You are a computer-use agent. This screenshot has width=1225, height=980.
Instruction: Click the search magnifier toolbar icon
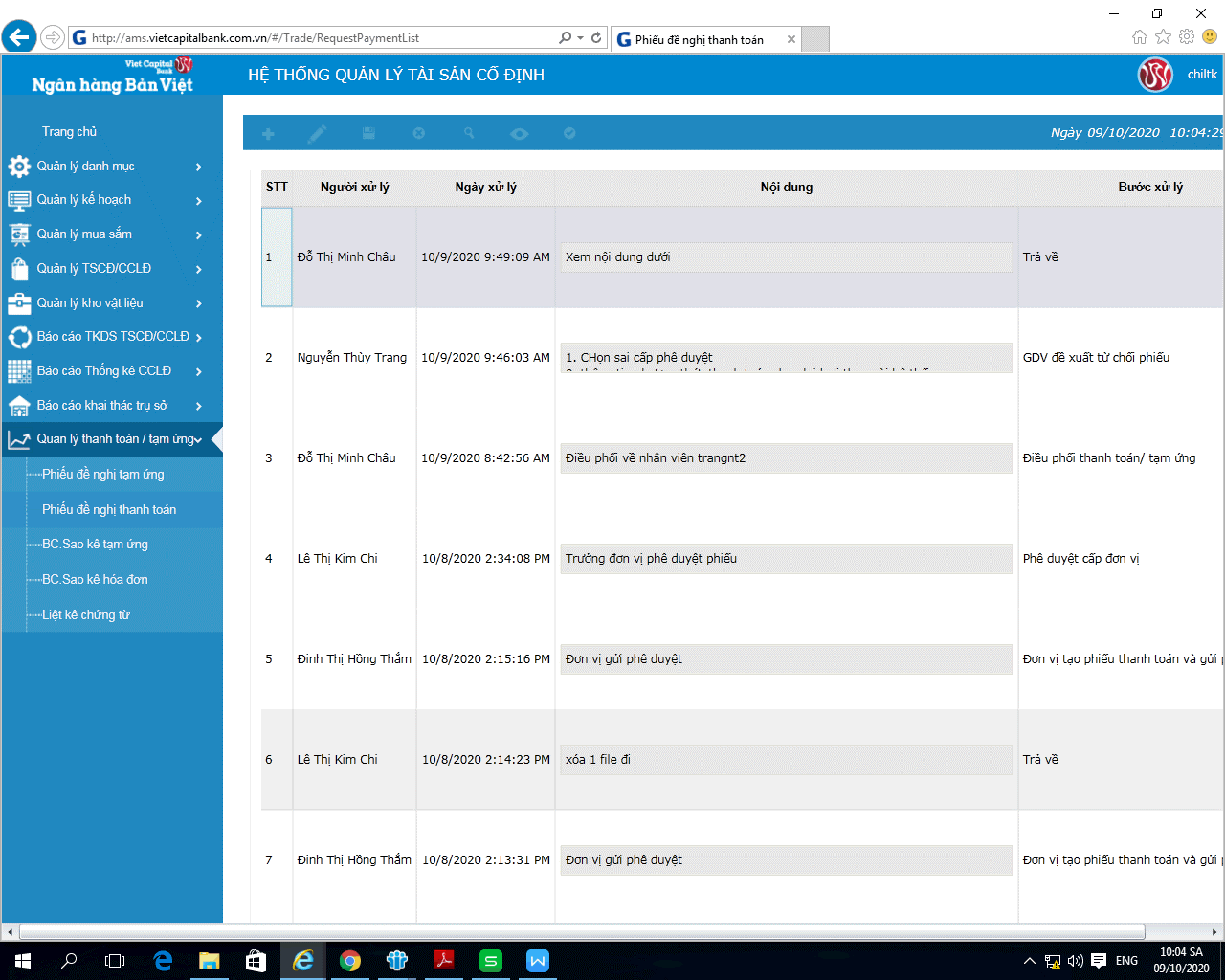click(469, 134)
